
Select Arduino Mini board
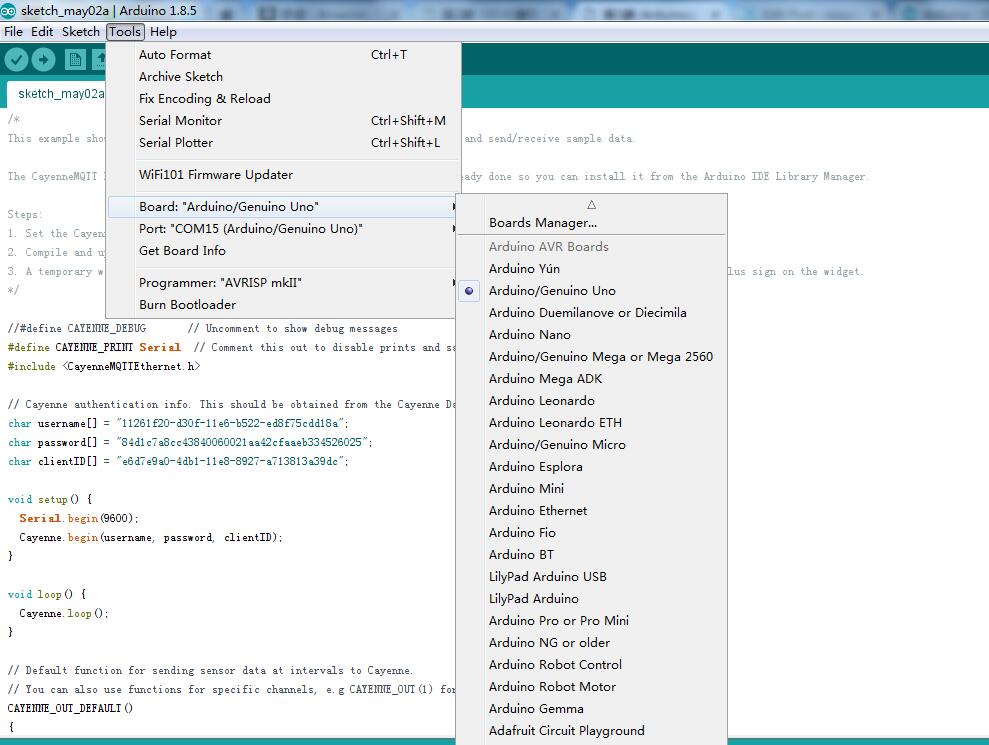tap(592, 489)
